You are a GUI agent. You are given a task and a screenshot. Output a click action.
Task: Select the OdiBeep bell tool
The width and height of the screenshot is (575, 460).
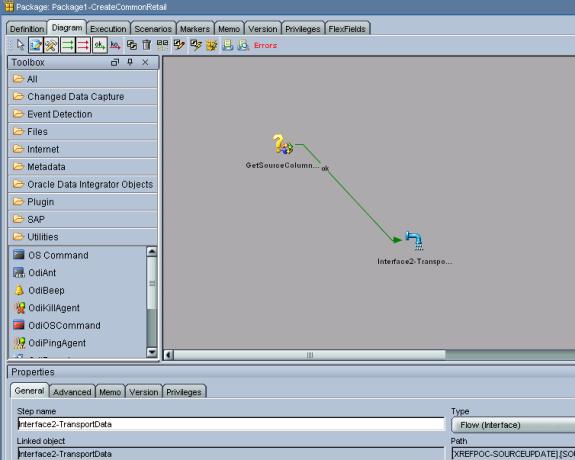coord(39,290)
